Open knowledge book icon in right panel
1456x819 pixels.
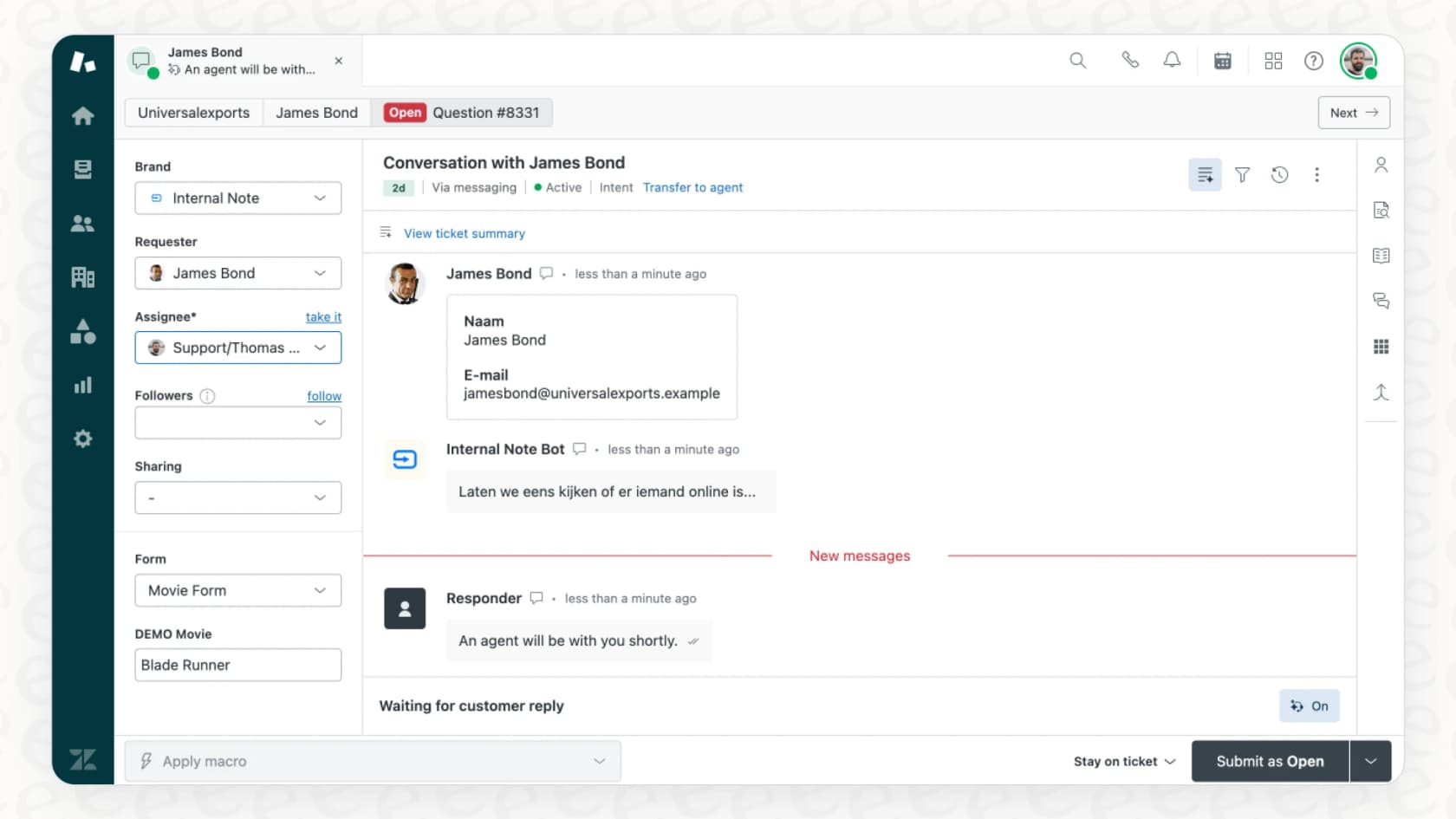tap(1381, 256)
